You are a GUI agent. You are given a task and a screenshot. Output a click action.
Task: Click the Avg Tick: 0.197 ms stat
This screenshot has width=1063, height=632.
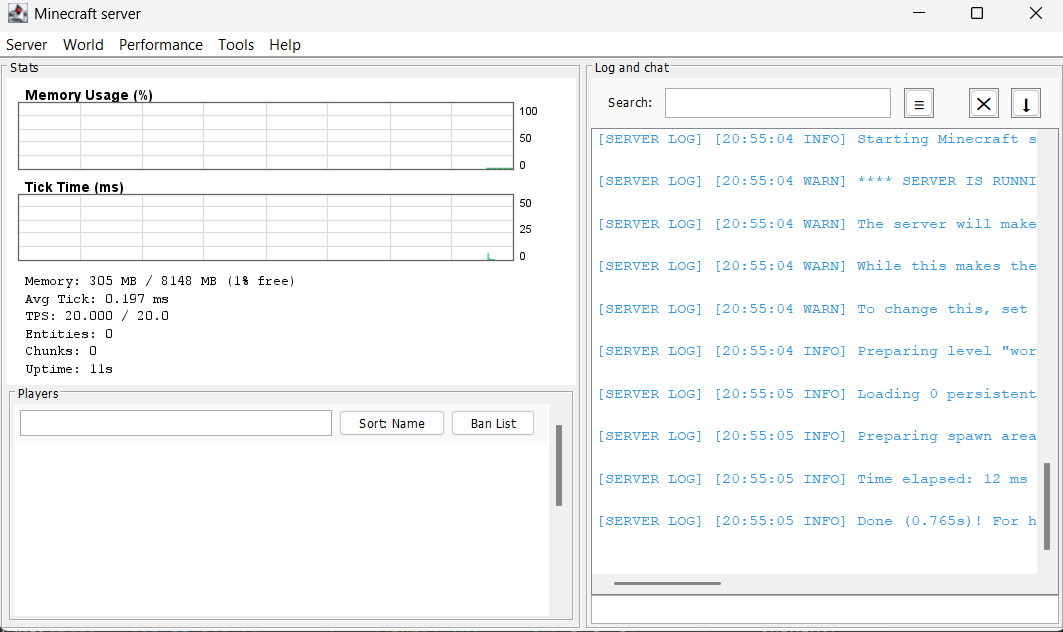point(97,299)
